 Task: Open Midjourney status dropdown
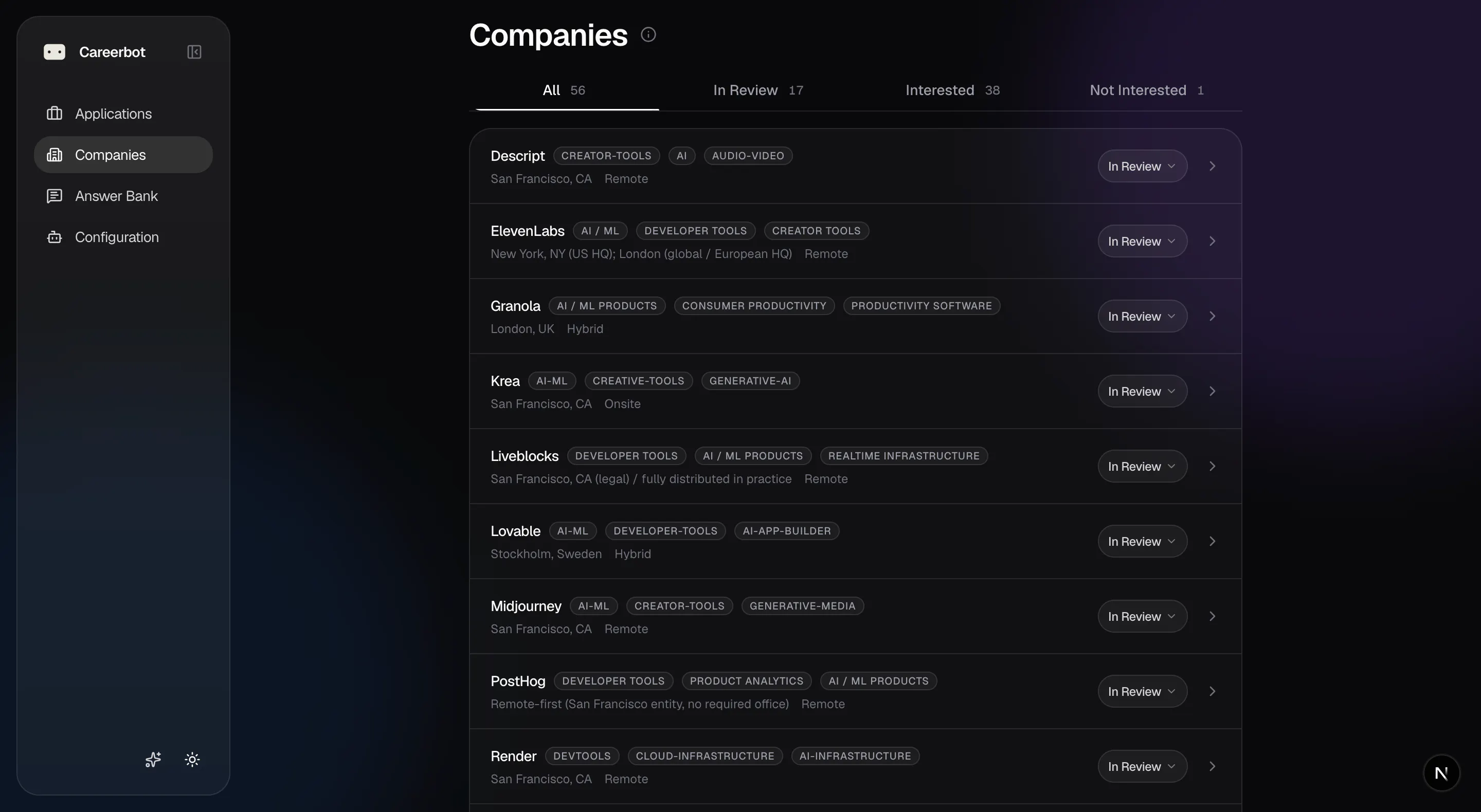click(x=1142, y=616)
